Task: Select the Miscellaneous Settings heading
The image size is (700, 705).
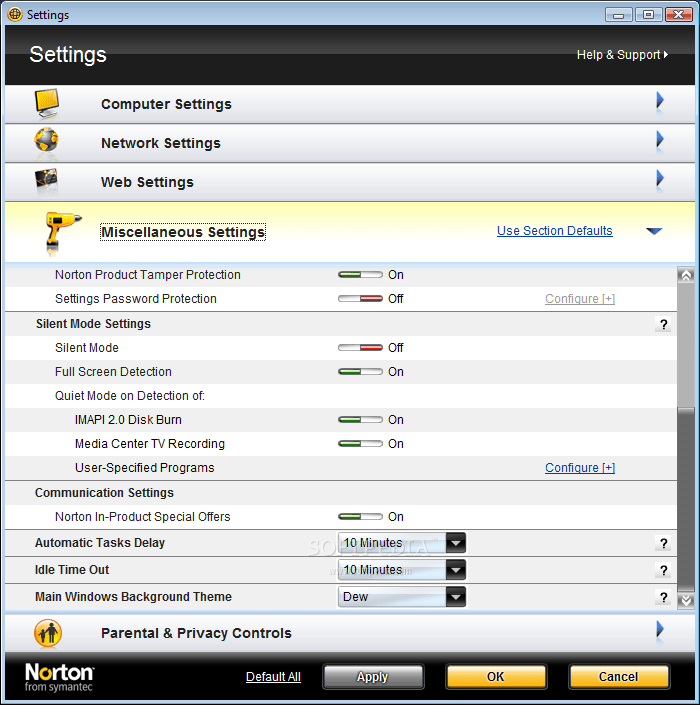Action: pyautogui.click(x=183, y=232)
